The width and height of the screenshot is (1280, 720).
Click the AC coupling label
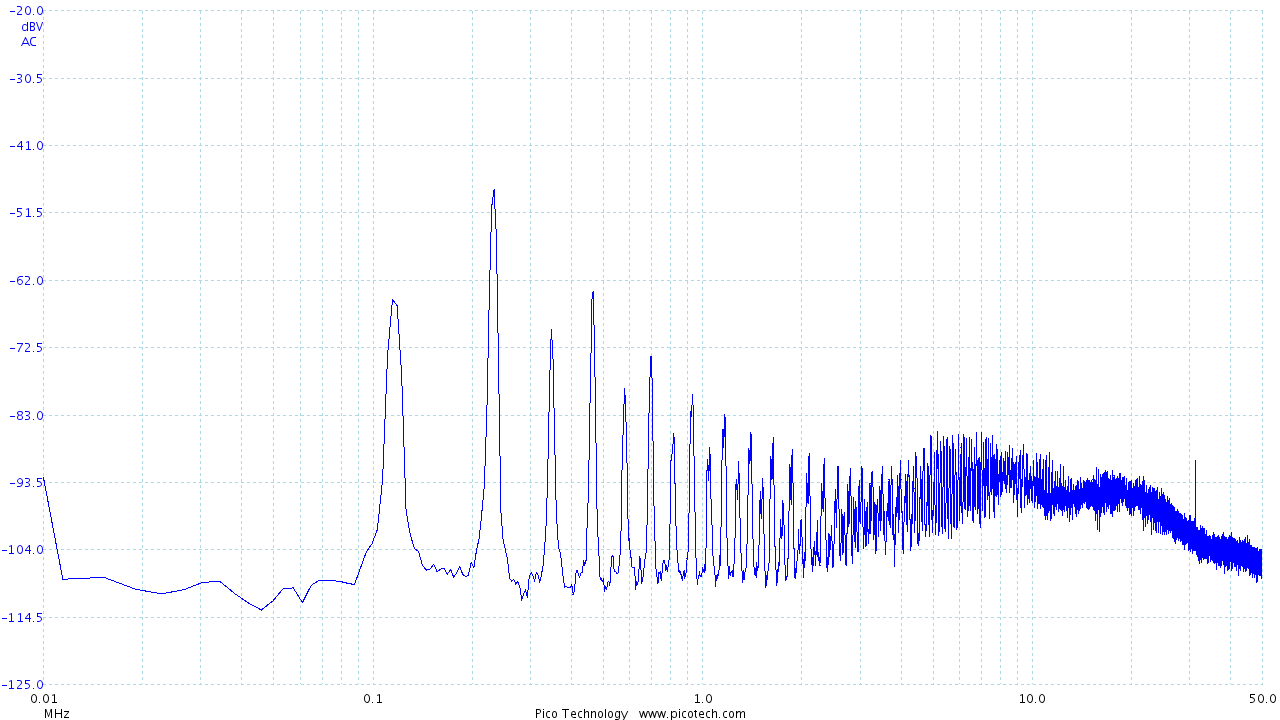click(29, 42)
